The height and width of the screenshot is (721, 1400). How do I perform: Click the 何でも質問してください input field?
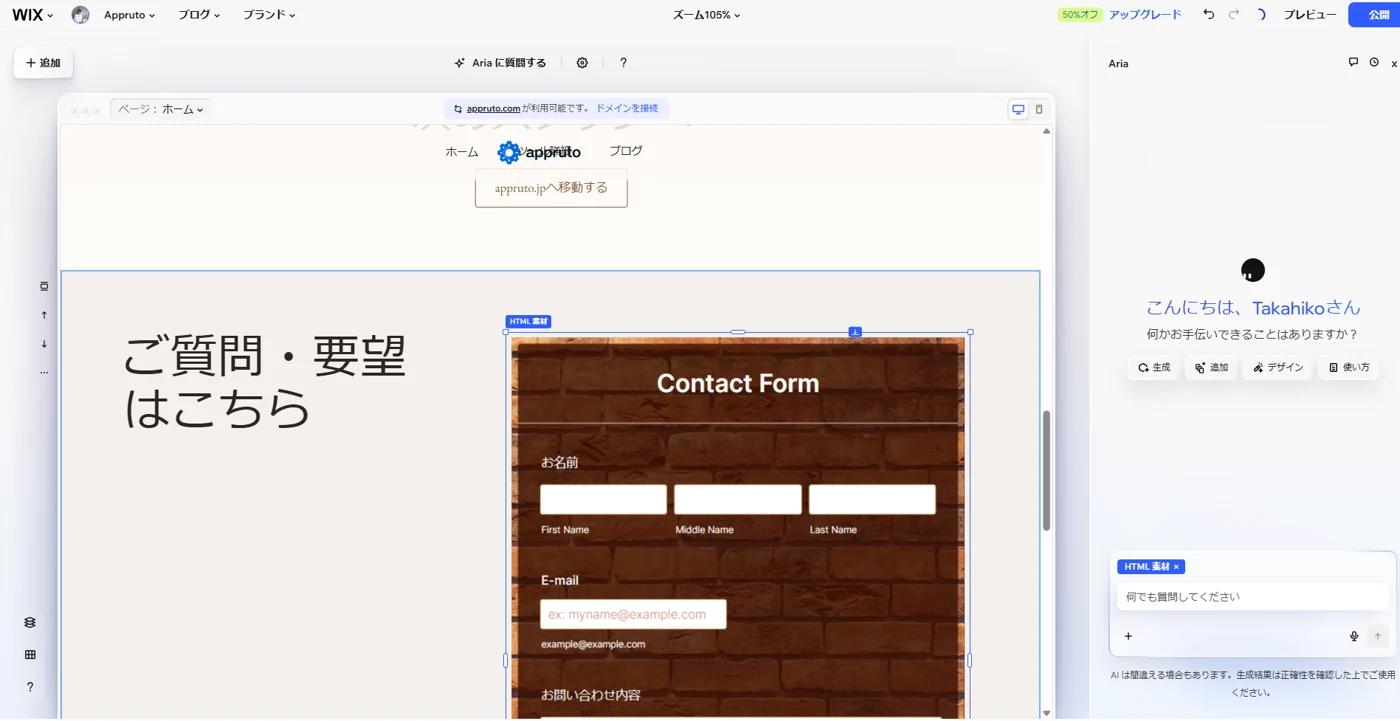tap(1253, 597)
